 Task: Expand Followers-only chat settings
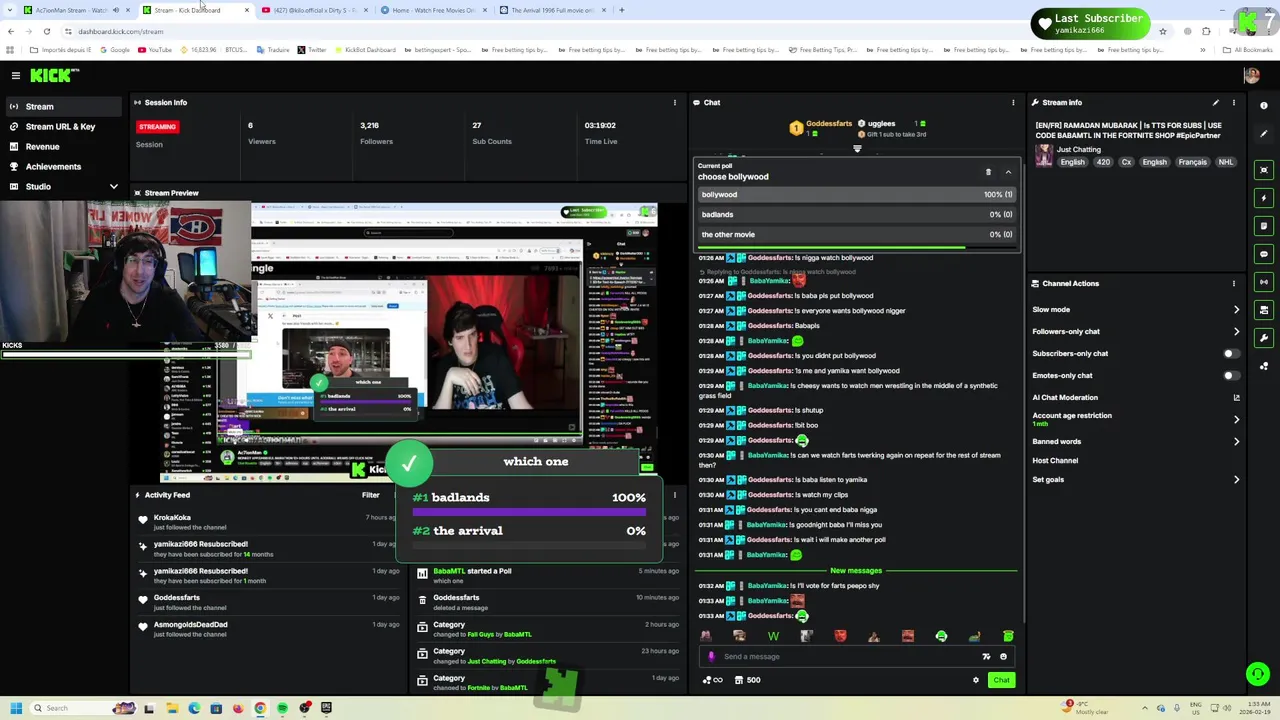click(x=1136, y=331)
